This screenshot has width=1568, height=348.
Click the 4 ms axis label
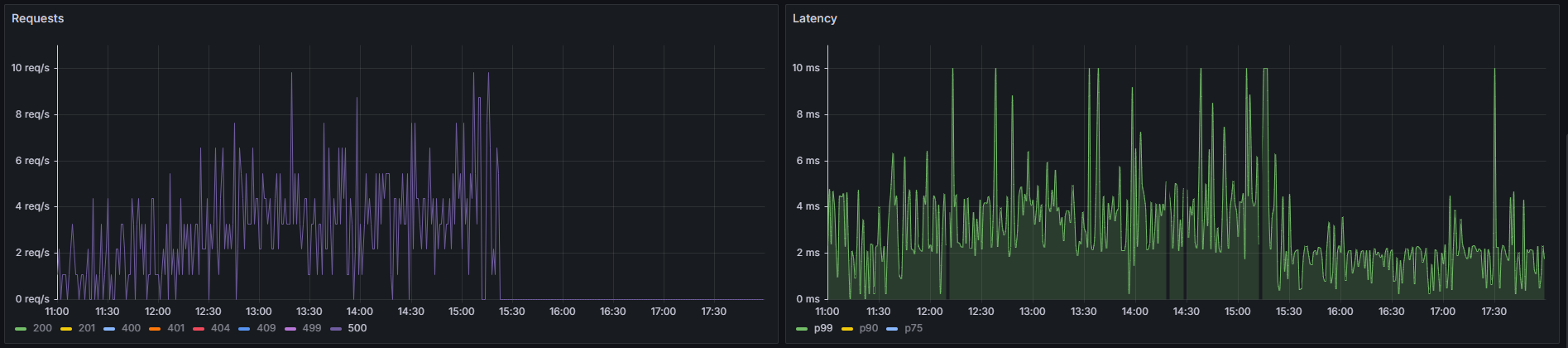(x=808, y=206)
